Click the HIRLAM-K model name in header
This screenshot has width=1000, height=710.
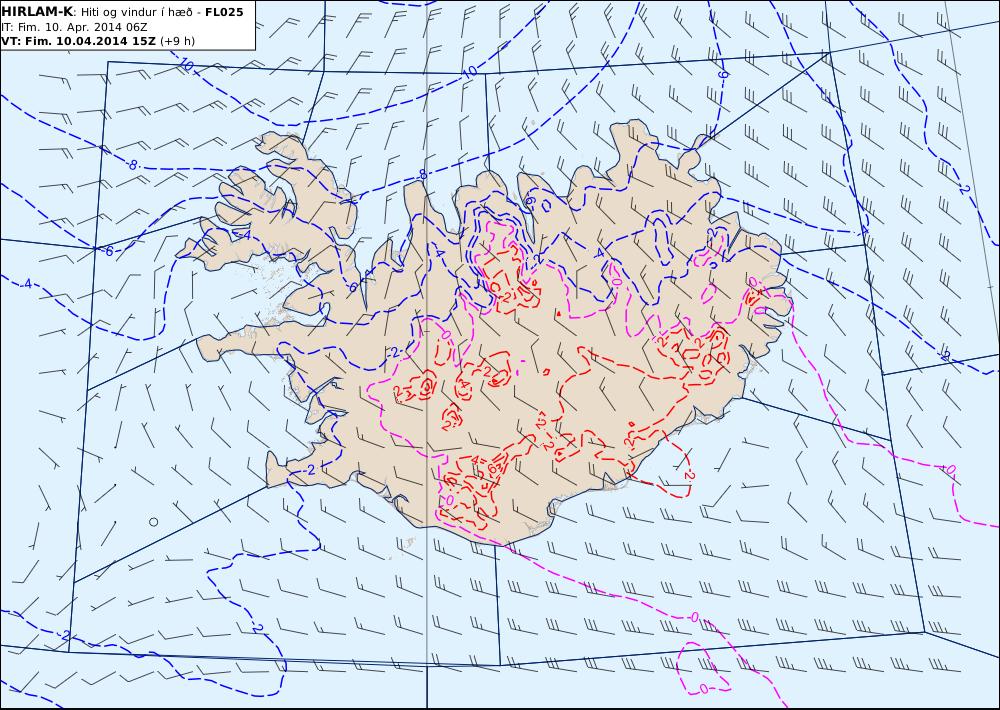37,12
